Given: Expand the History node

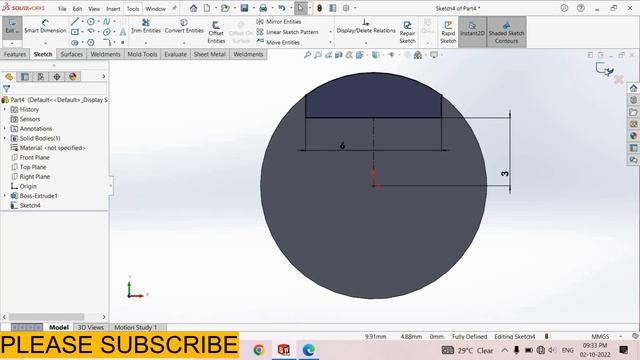Looking at the screenshot, I should (5, 109).
